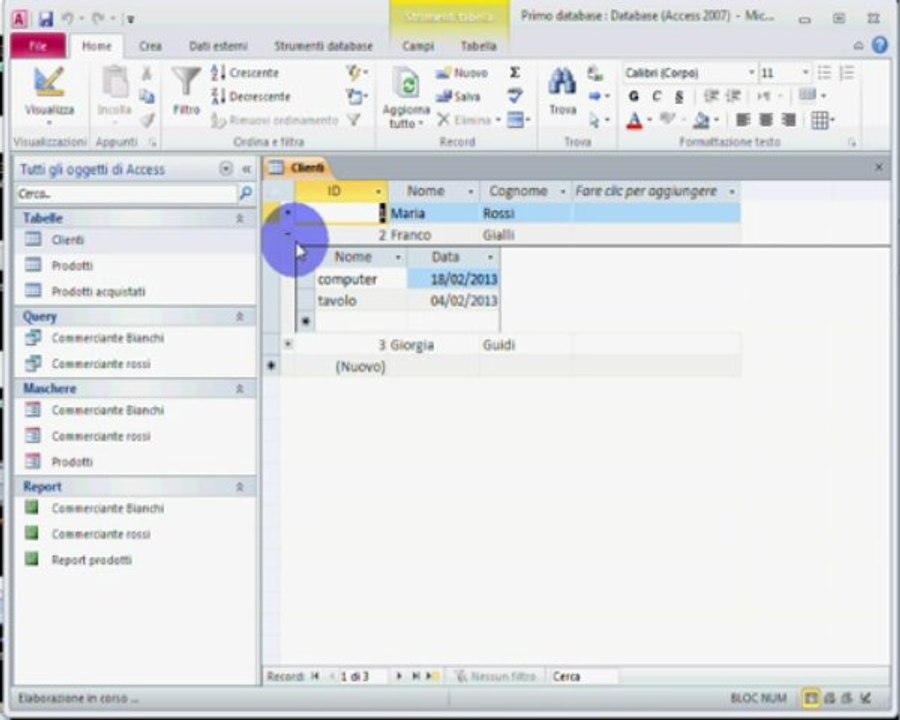Switch to Strumenti database tab
The image size is (900, 720).
click(x=323, y=46)
